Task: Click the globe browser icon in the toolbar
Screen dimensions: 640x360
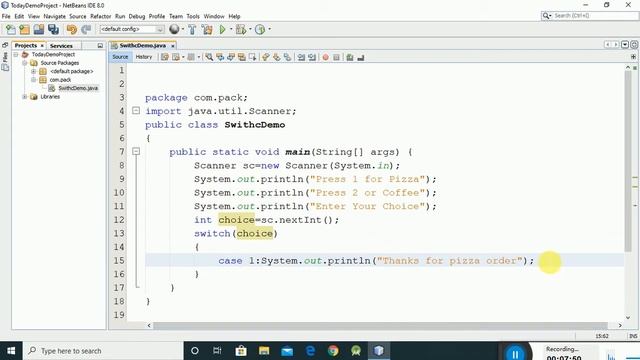Action: 174,29
